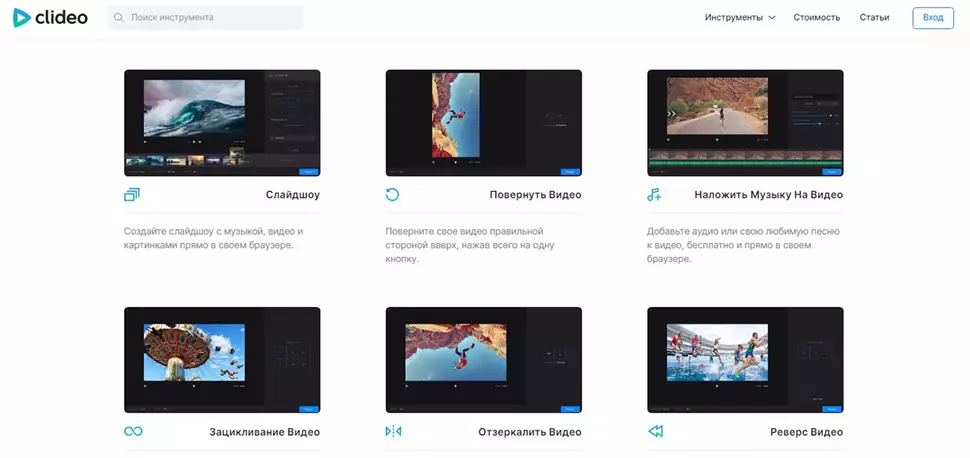Open the Статьи articles page
The image size is (970, 458).
(874, 18)
